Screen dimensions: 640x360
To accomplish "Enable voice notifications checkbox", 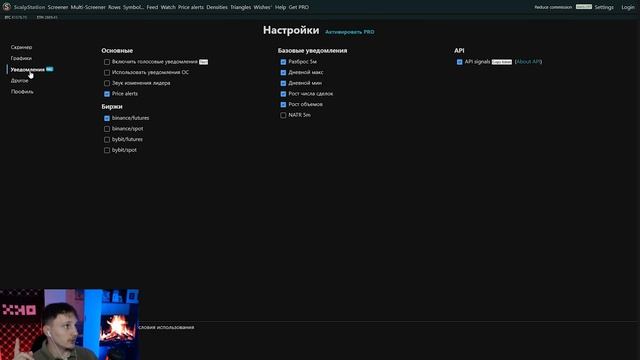I will point(107,62).
